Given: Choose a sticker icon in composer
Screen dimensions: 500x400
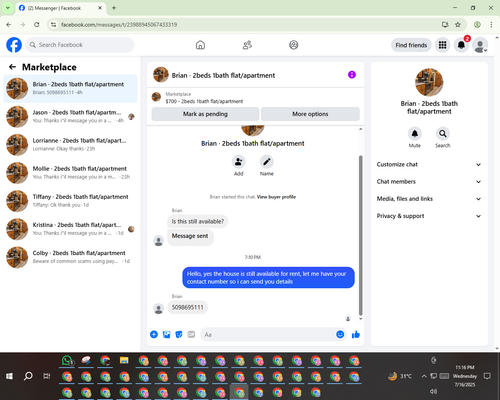Looking at the screenshot, I should click(x=179, y=334).
